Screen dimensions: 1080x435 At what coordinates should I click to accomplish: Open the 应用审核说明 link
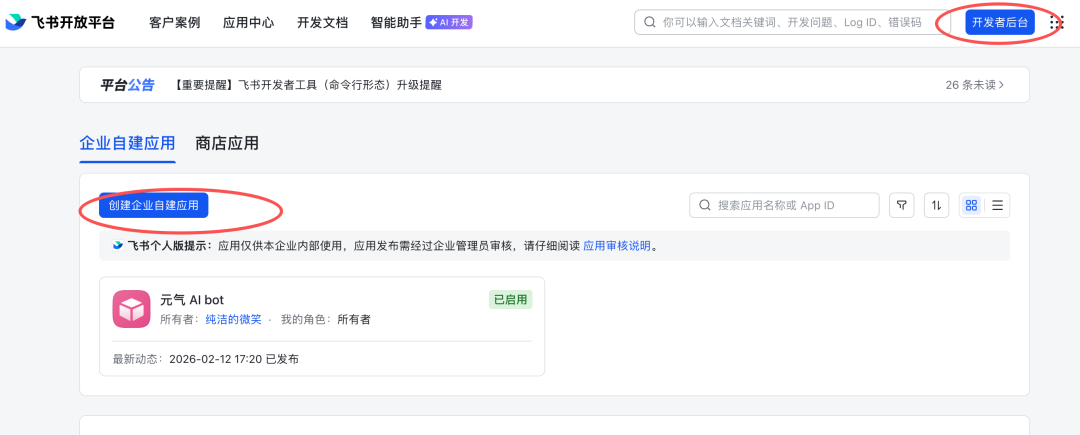pos(616,246)
